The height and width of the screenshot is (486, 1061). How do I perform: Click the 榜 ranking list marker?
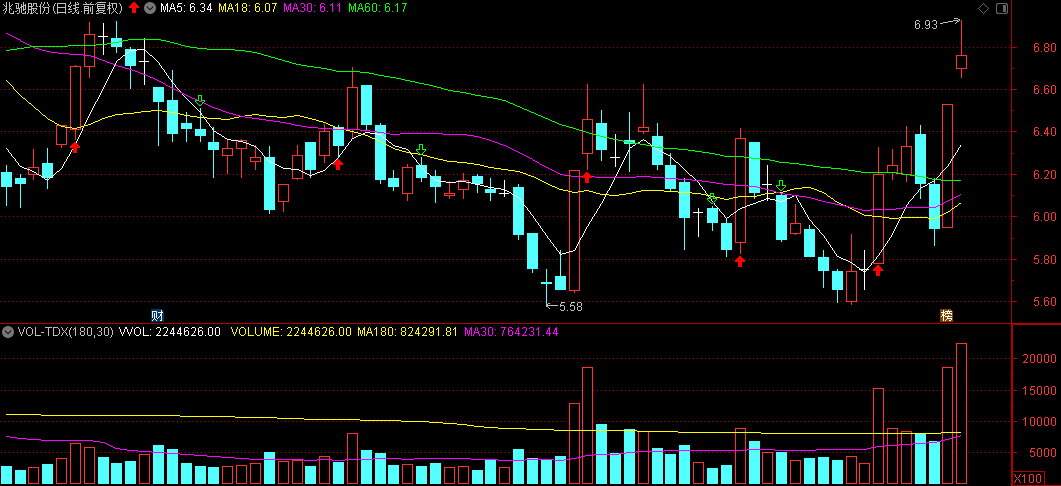pyautogui.click(x=947, y=315)
